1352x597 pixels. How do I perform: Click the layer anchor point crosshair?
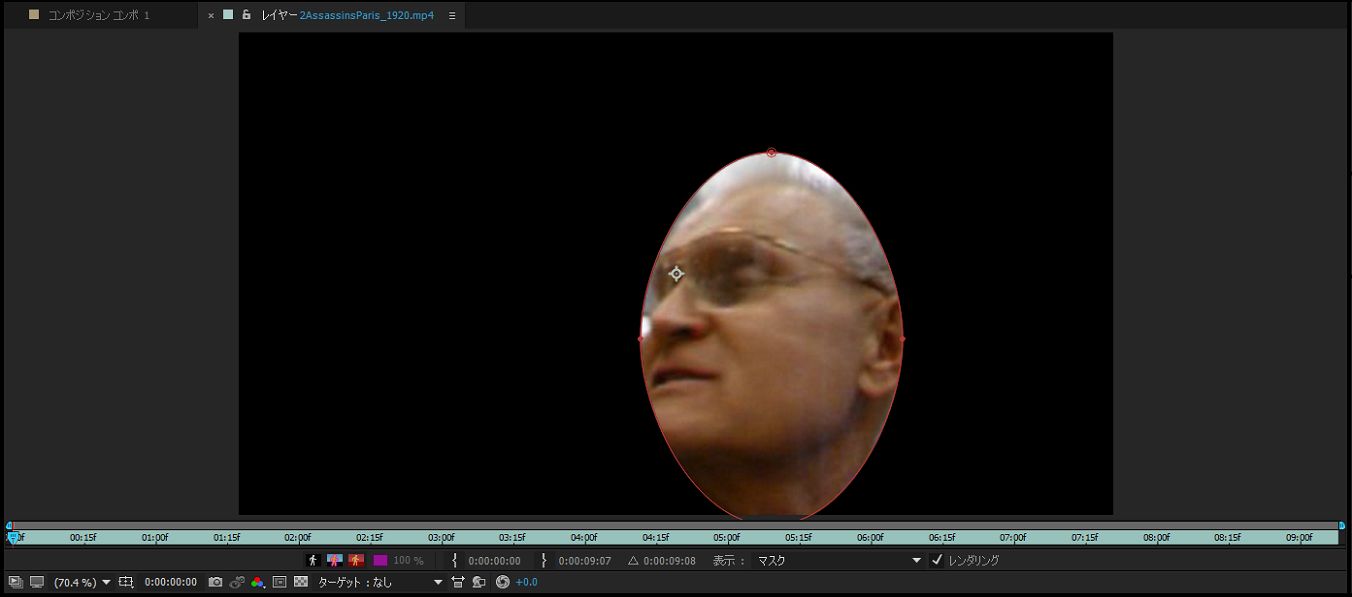coord(676,274)
